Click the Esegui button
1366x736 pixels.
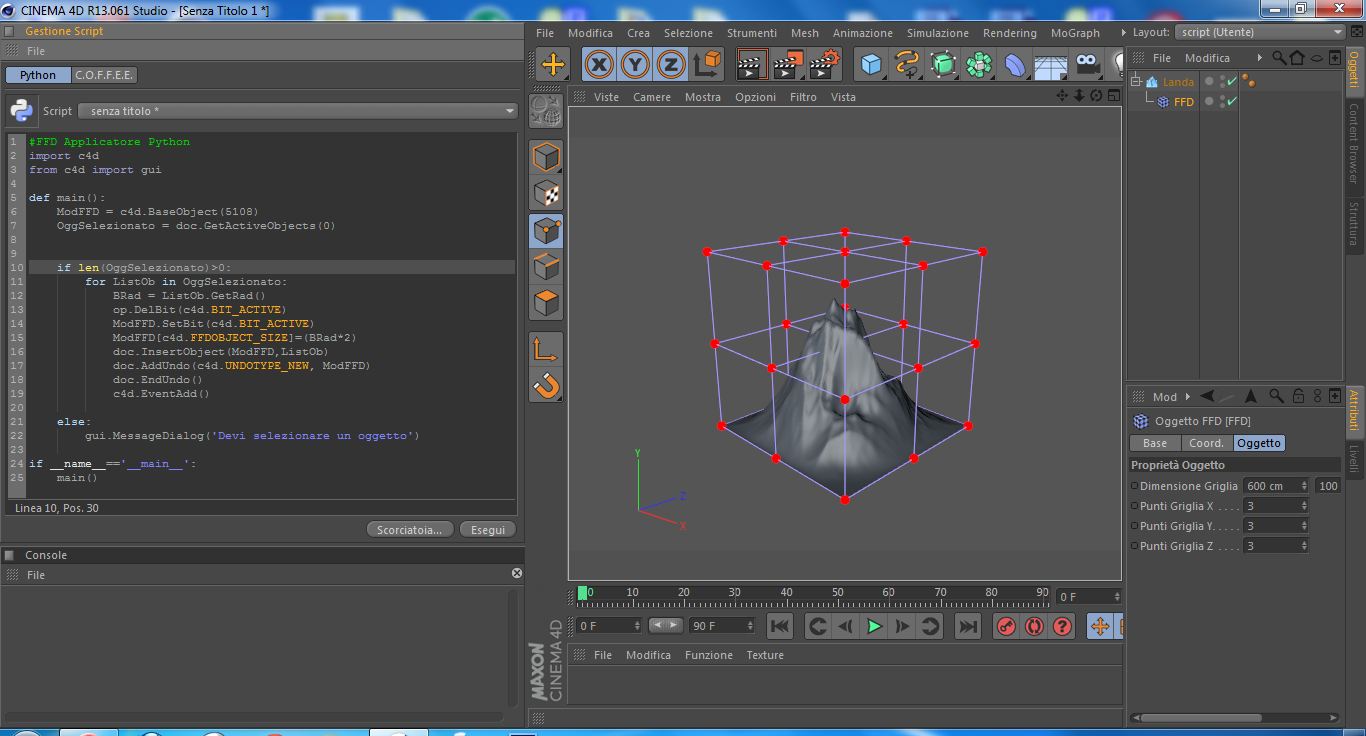coord(488,529)
